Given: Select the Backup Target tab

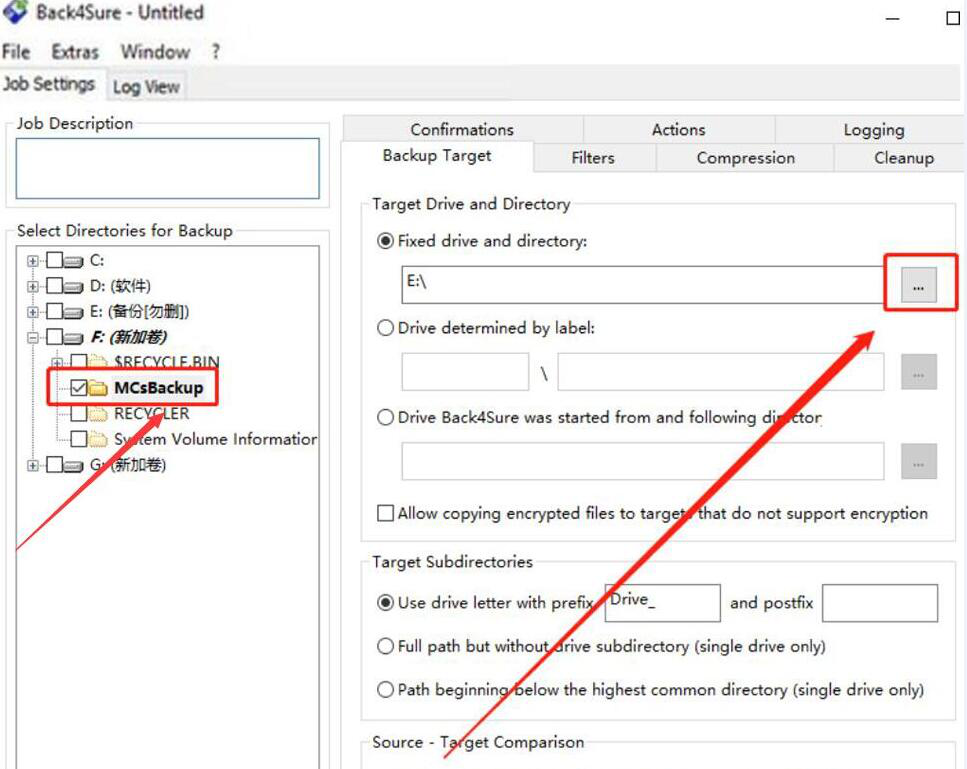Looking at the screenshot, I should [437, 155].
